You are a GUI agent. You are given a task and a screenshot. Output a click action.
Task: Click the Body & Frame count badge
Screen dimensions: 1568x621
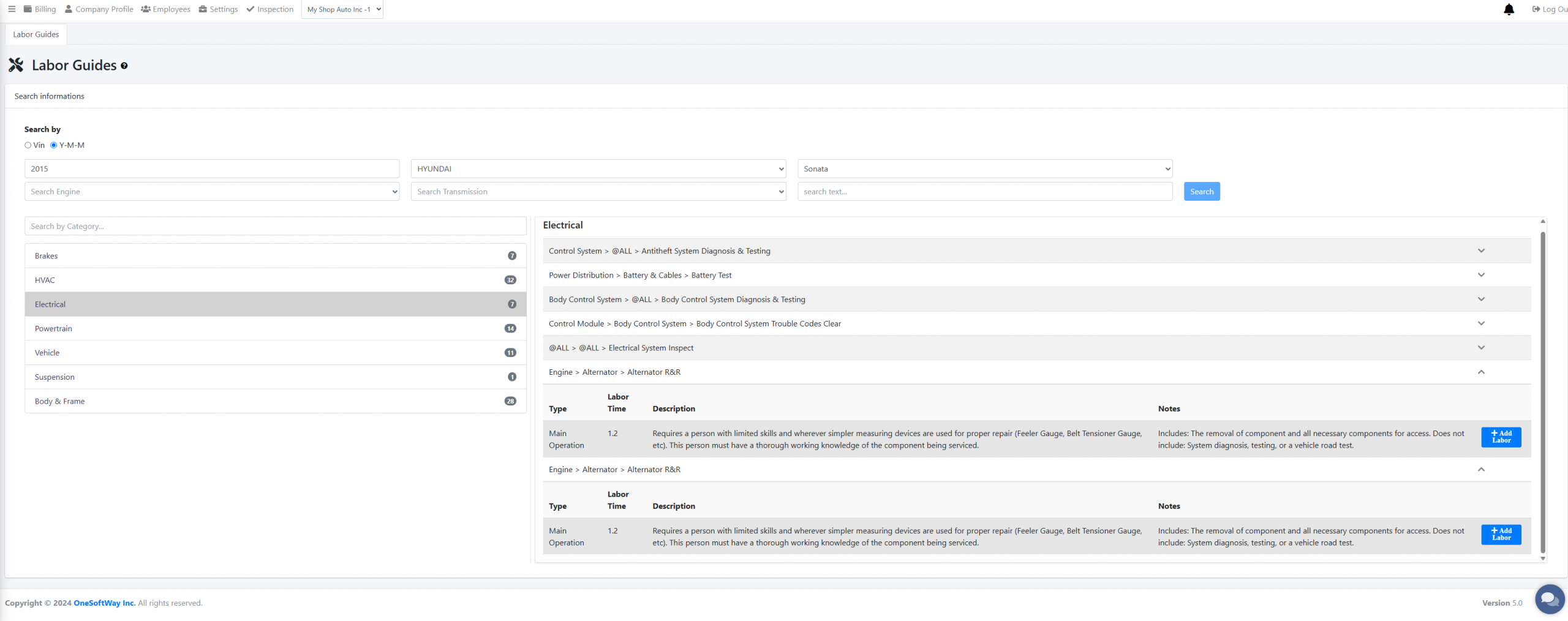tap(510, 401)
